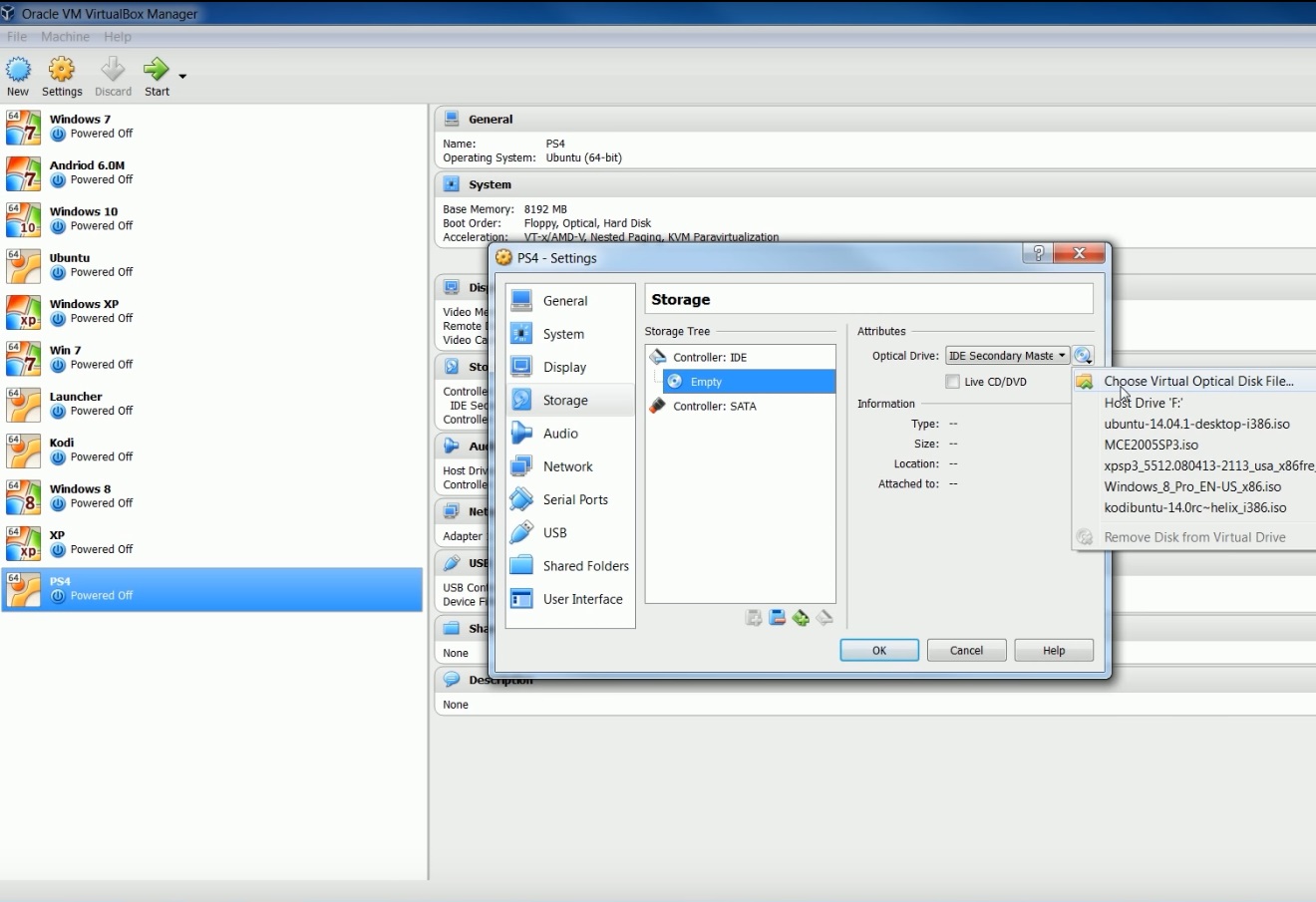Confirm settings with the OK button
1316x902 pixels.
(879, 650)
